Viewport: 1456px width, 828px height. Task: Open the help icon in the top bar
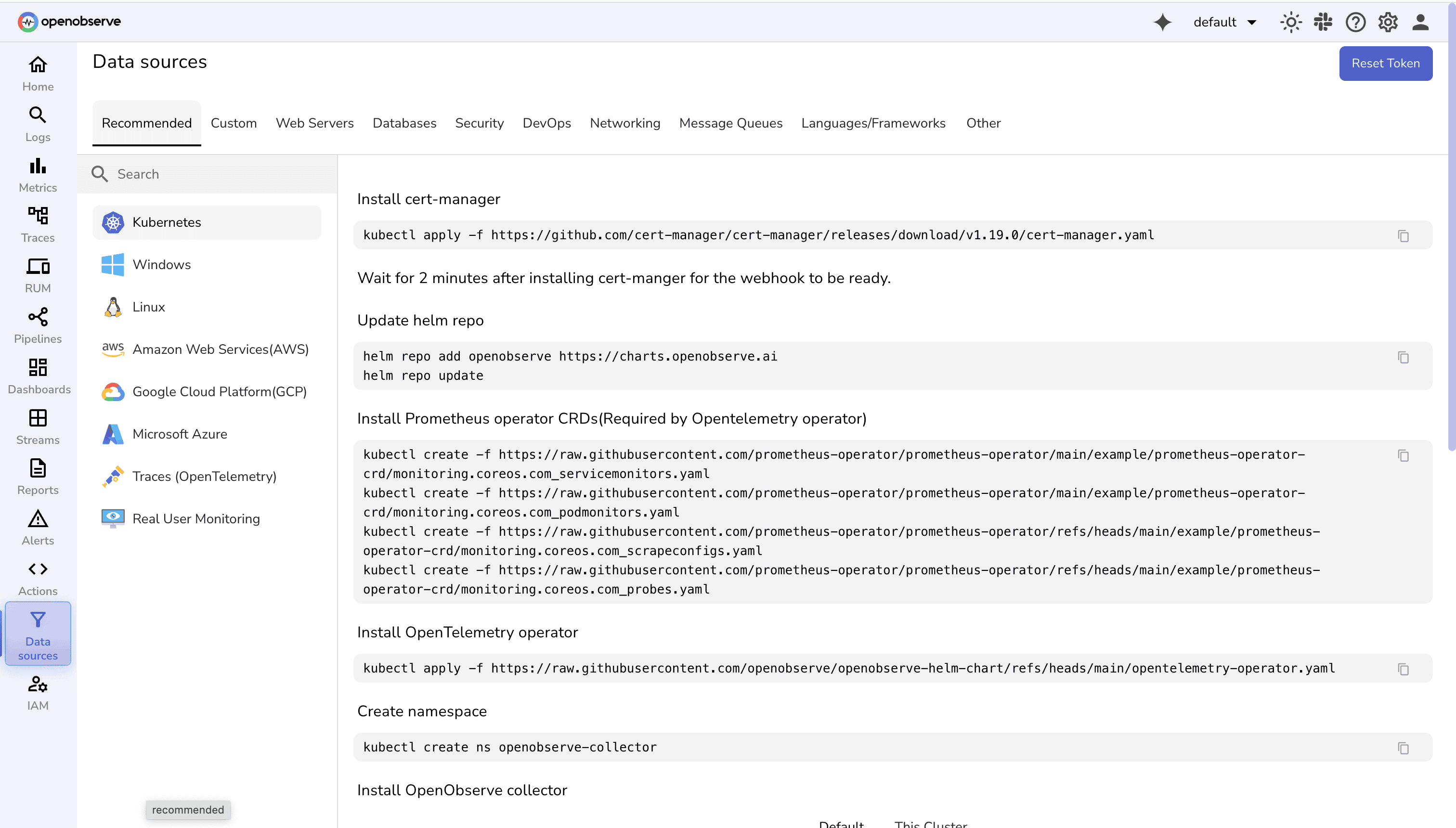tap(1355, 22)
